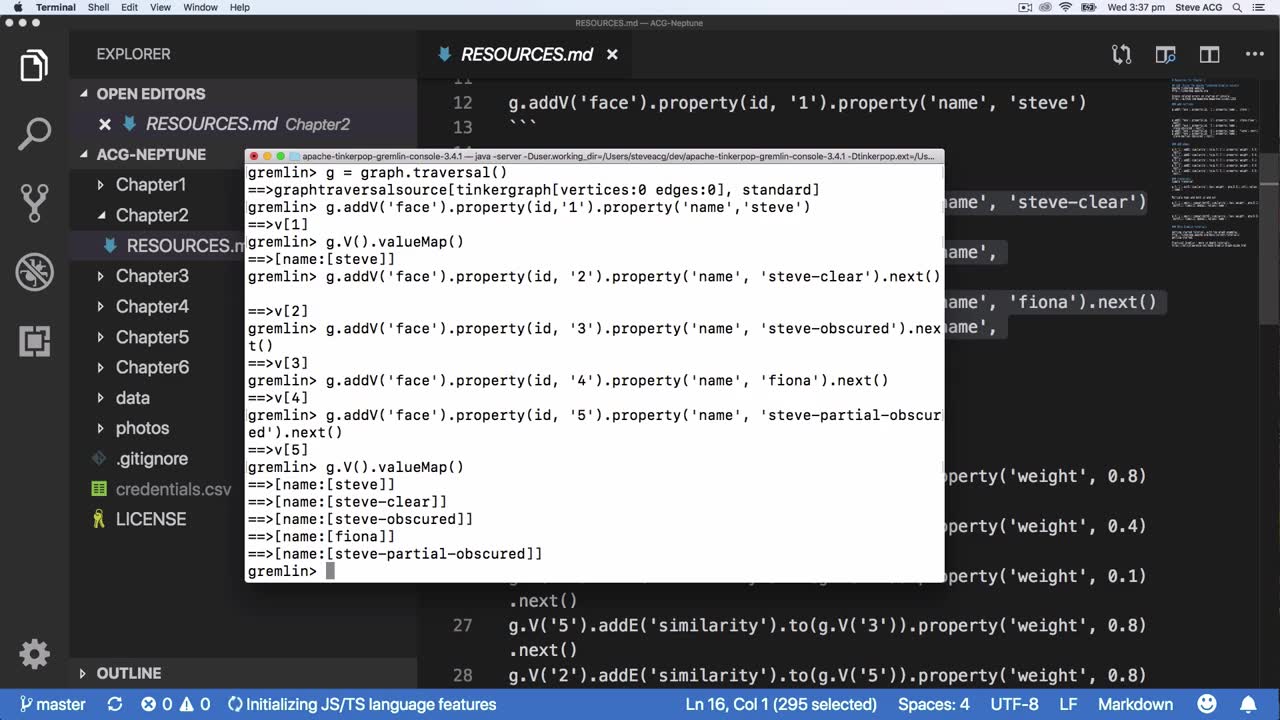Image resolution: width=1280 pixels, height=720 pixels.
Task: Close the RESOURCES.md editor tab
Action: pos(612,54)
